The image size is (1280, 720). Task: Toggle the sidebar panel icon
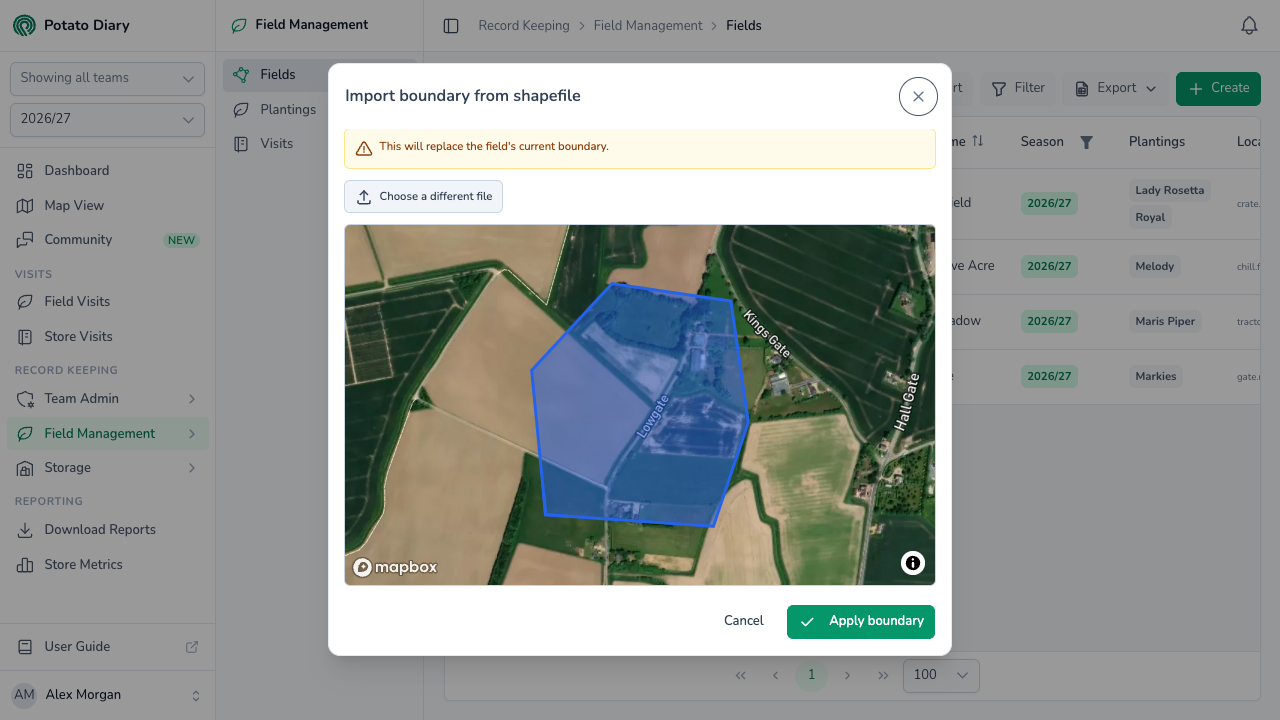point(451,26)
